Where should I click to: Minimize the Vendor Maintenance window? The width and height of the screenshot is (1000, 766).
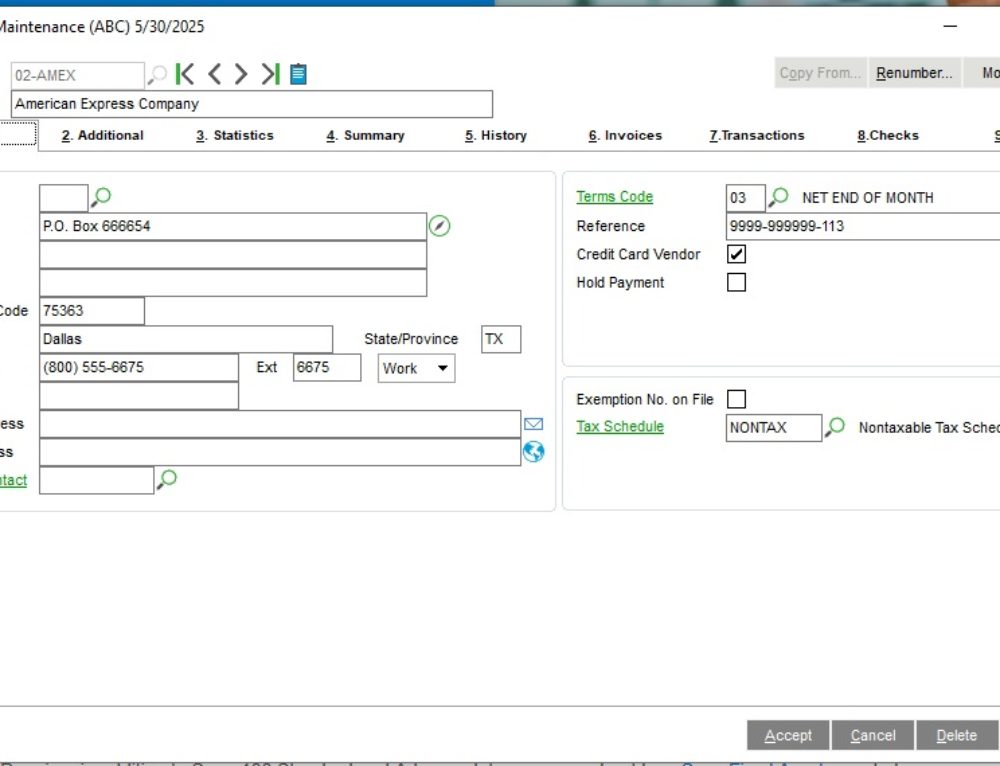[x=950, y=26]
